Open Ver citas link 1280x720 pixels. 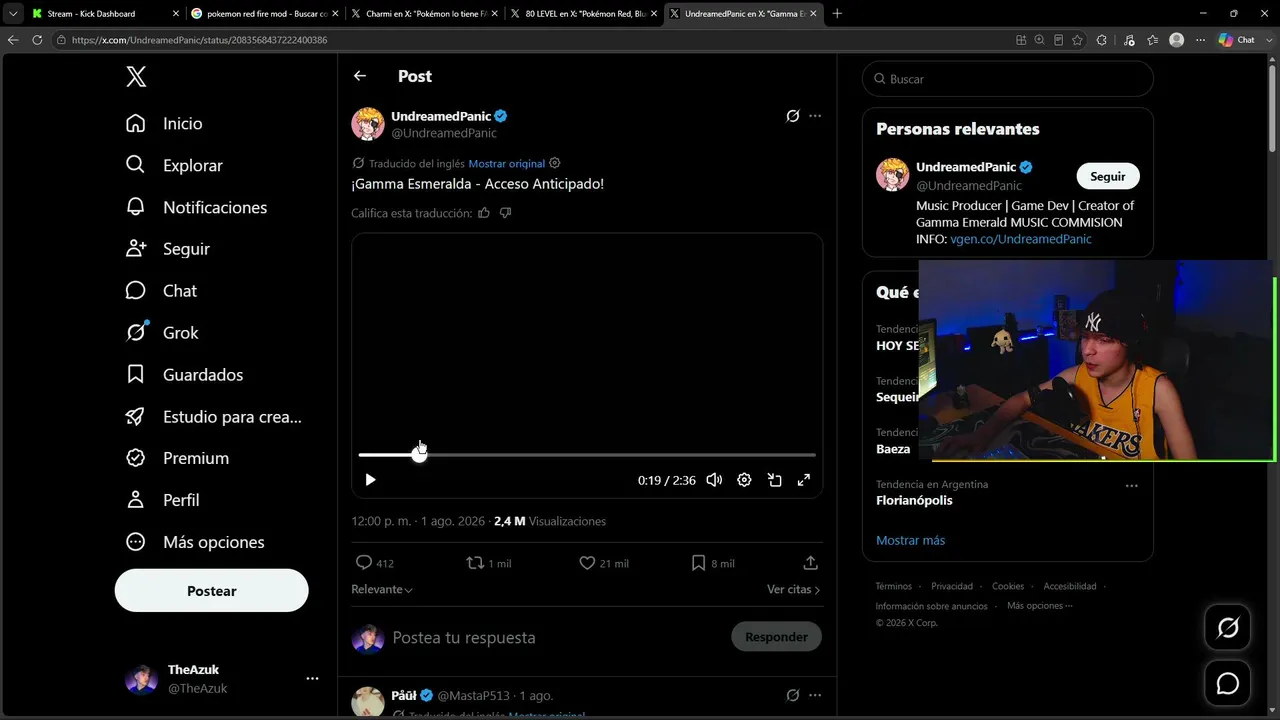coord(794,590)
